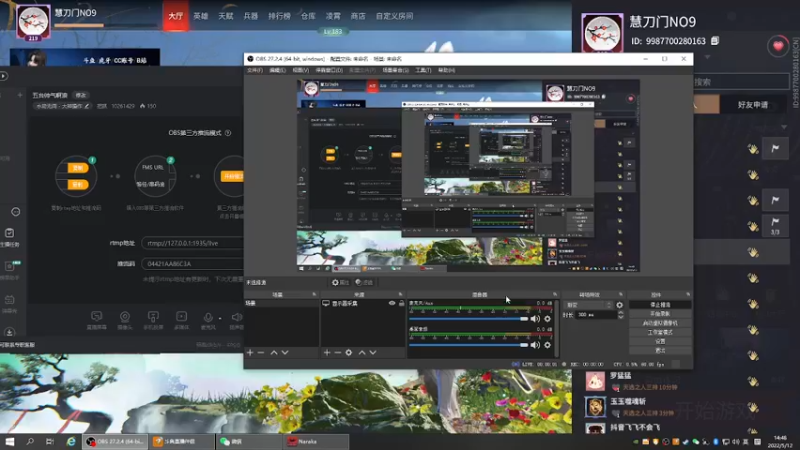
Task: Click the first flag button in friends list
Action: coord(775,148)
